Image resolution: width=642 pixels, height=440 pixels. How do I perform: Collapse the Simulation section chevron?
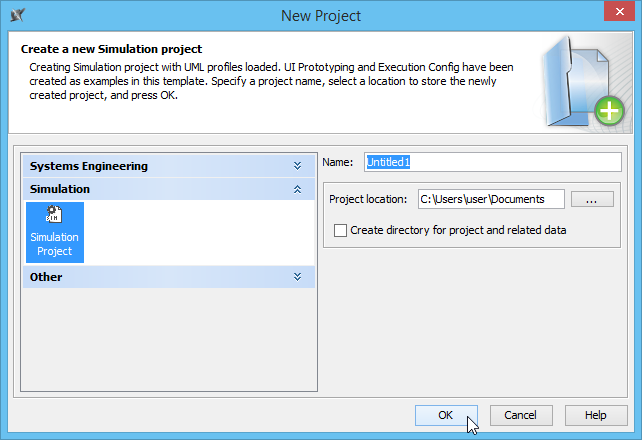pyautogui.click(x=297, y=189)
